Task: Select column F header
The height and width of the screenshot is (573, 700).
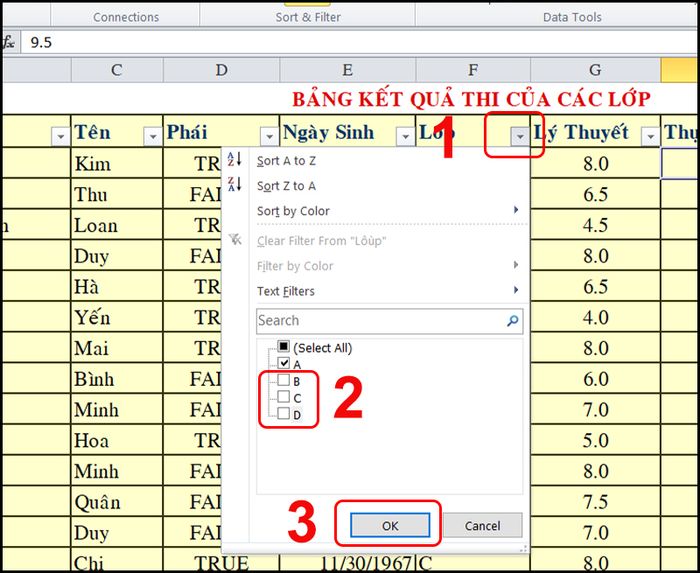Action: pos(473,70)
